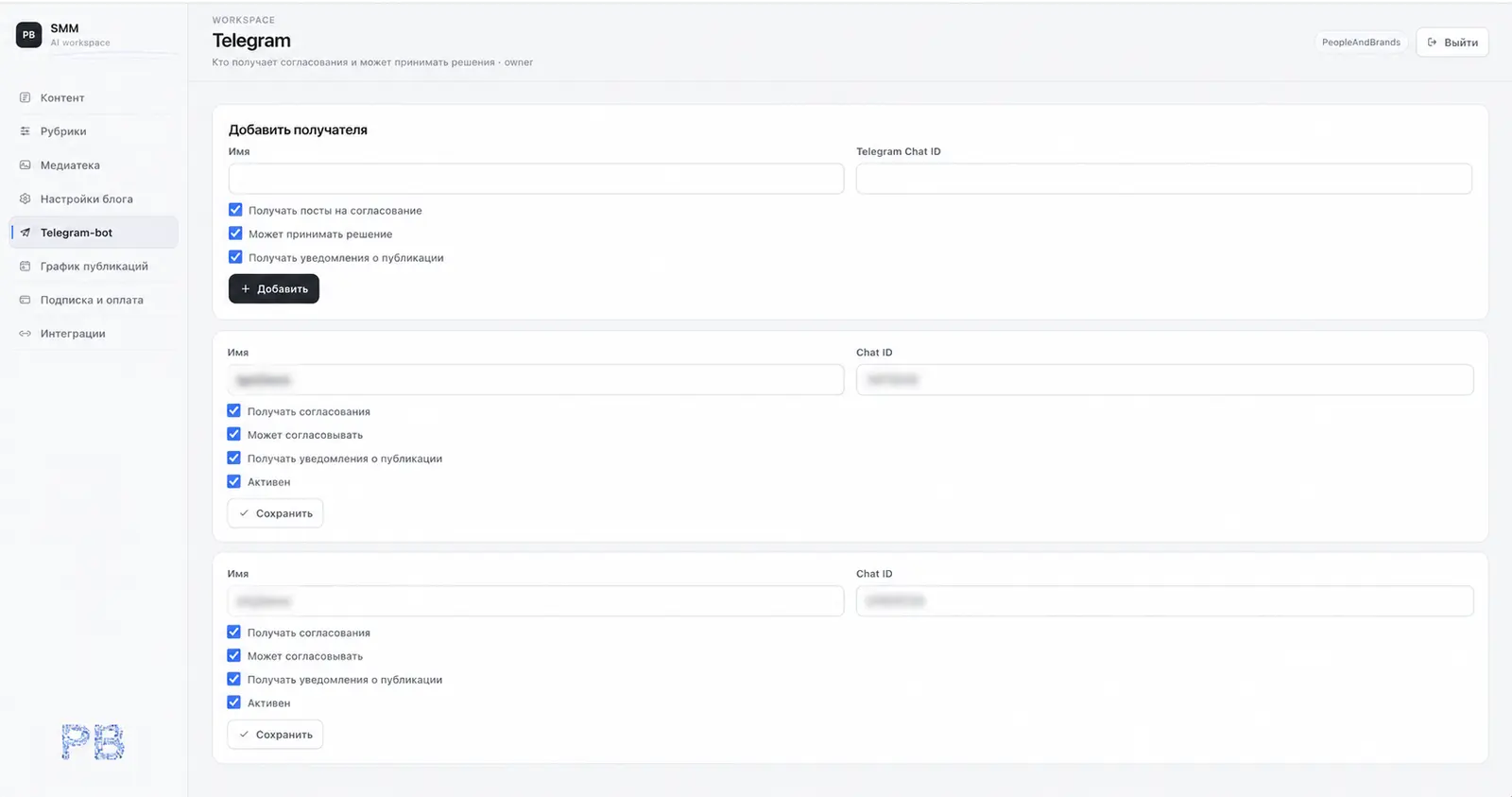Toggle new recipient's publication notifications checkbox
1512x797 pixels.
pyautogui.click(x=235, y=257)
